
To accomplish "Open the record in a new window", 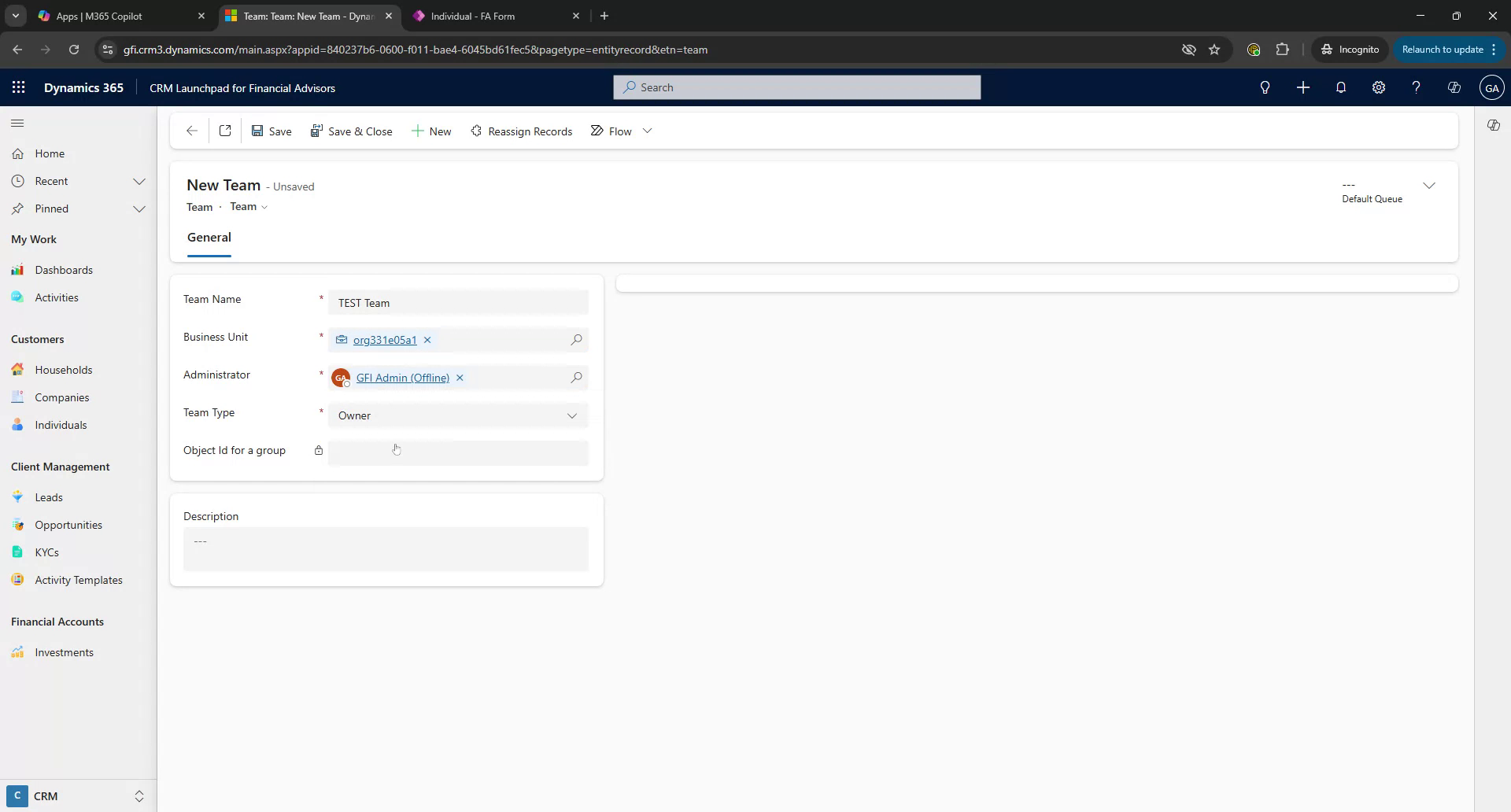I will pos(224,131).
